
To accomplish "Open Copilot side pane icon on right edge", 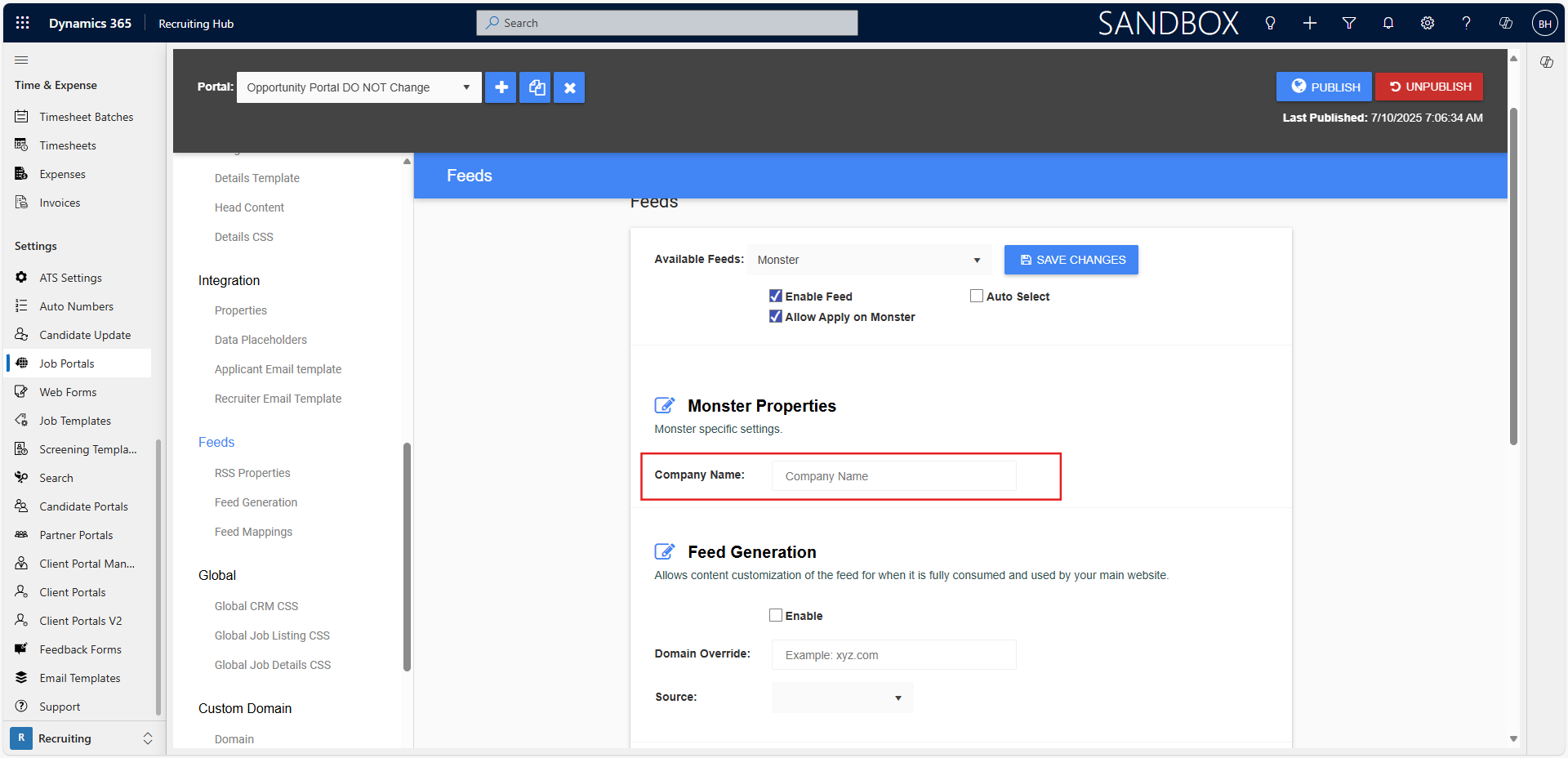I will (1547, 62).
